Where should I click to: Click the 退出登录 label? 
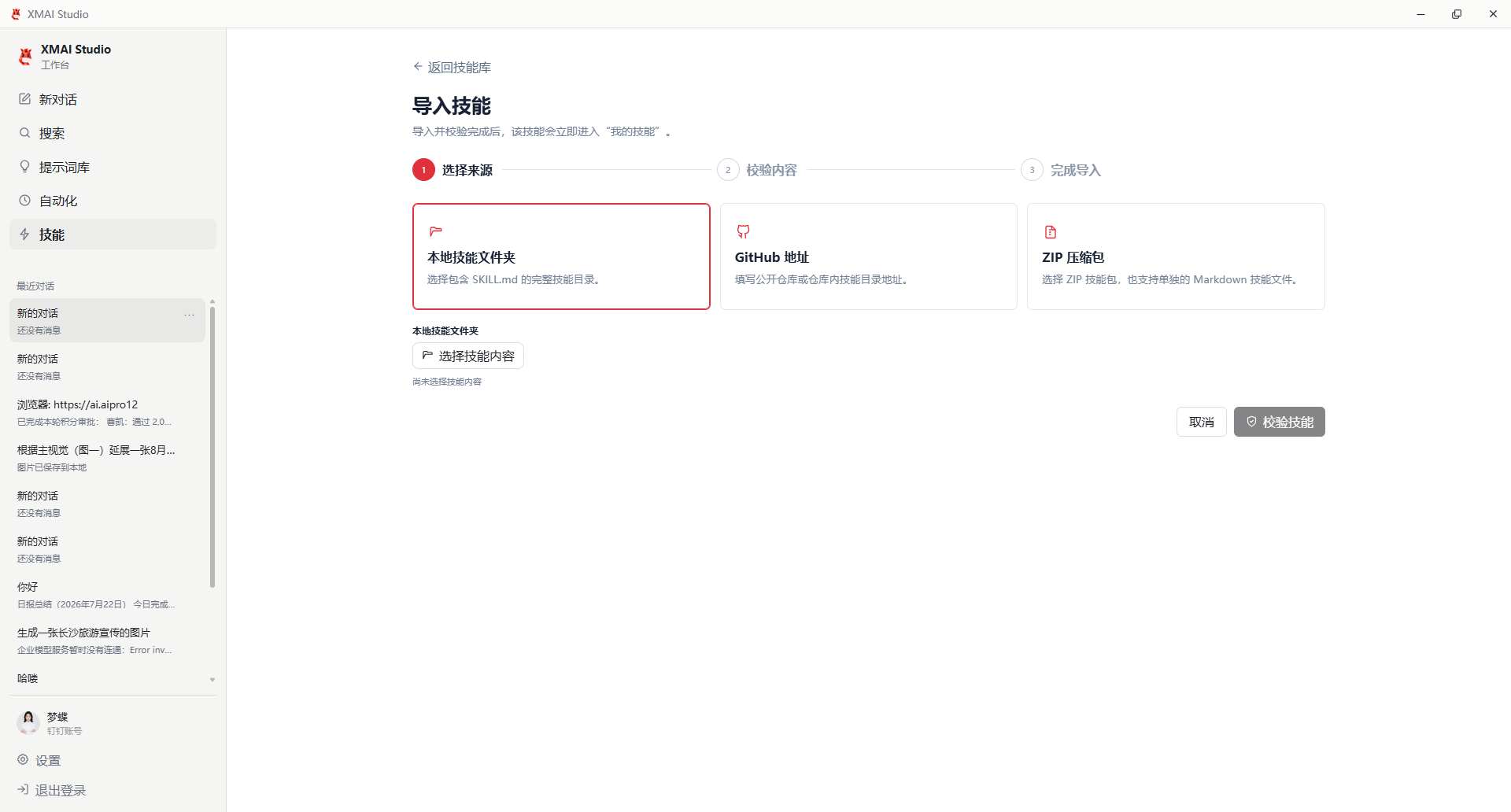coord(61,790)
